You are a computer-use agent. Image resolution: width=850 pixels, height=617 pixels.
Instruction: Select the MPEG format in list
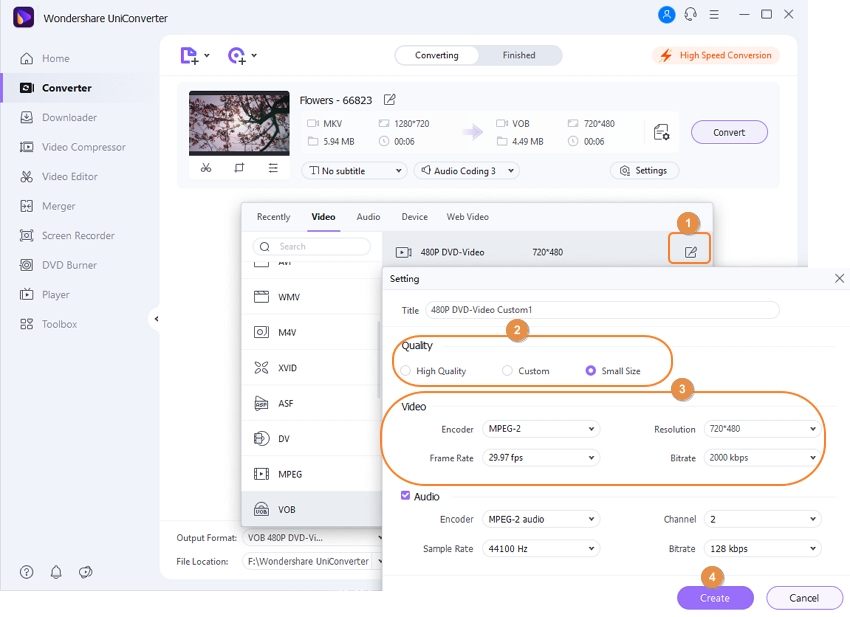pyautogui.click(x=312, y=474)
